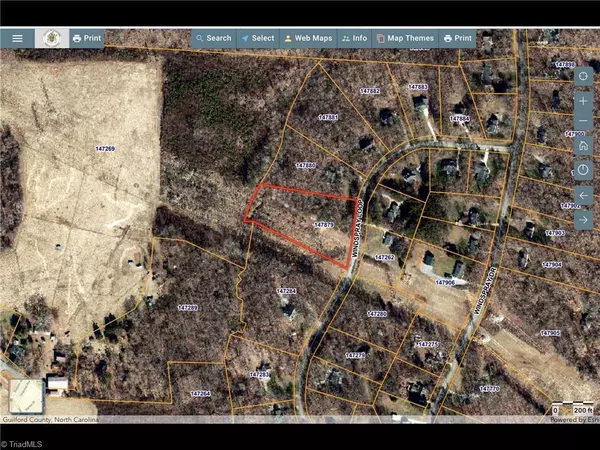
Task: Click parcel label 147906
Action: coord(445,282)
